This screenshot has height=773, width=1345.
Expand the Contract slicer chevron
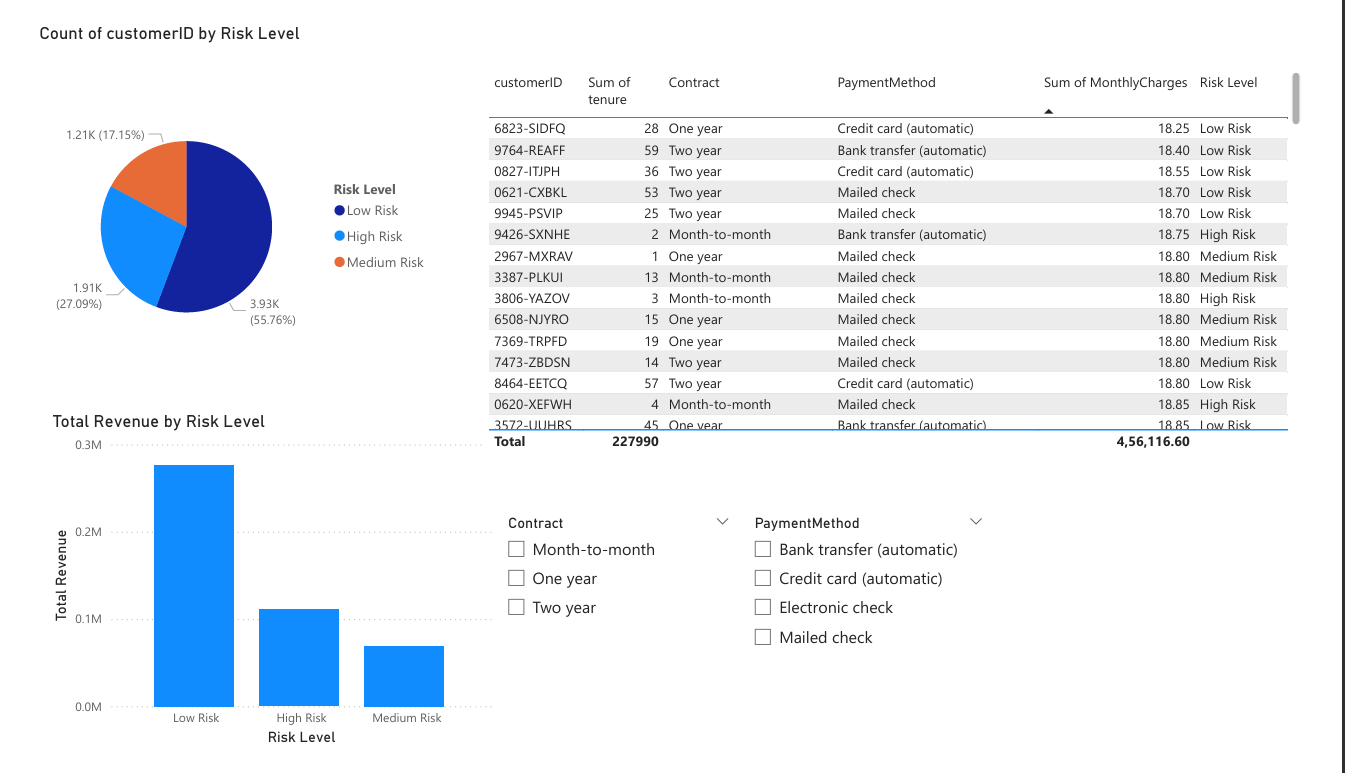click(723, 522)
